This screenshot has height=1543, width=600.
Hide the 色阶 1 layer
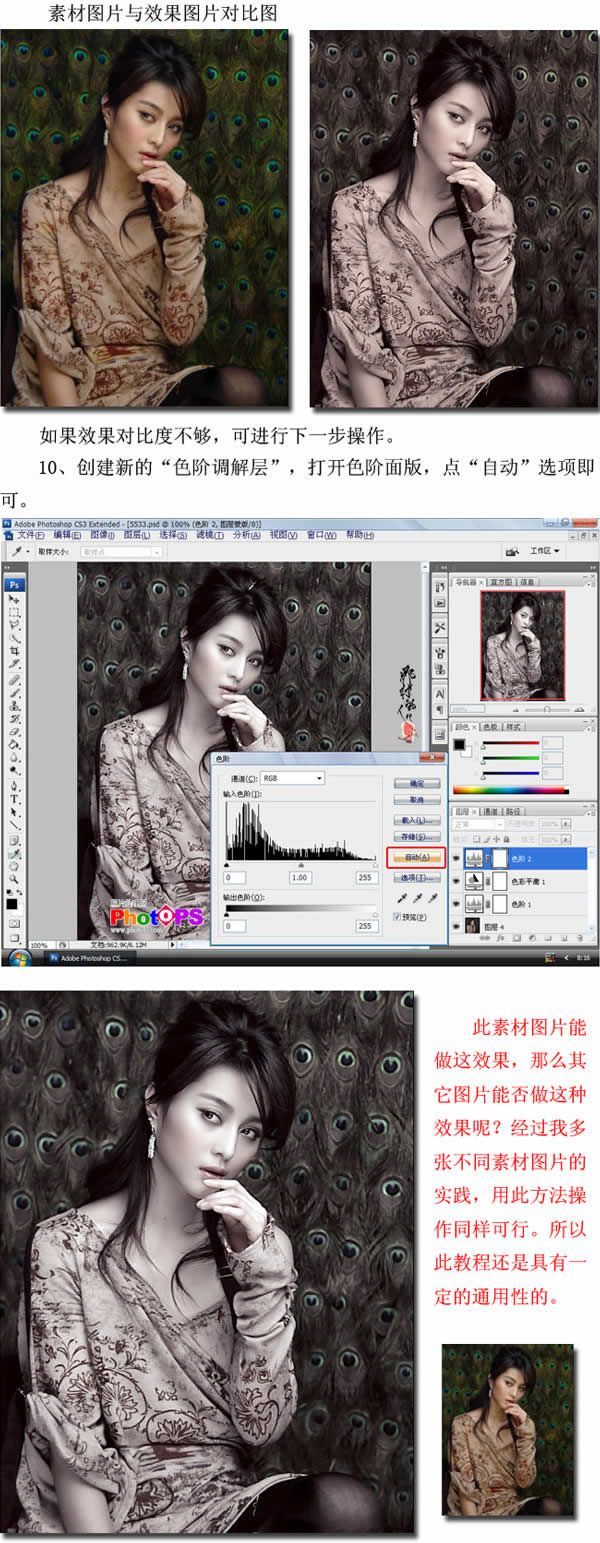click(x=456, y=902)
